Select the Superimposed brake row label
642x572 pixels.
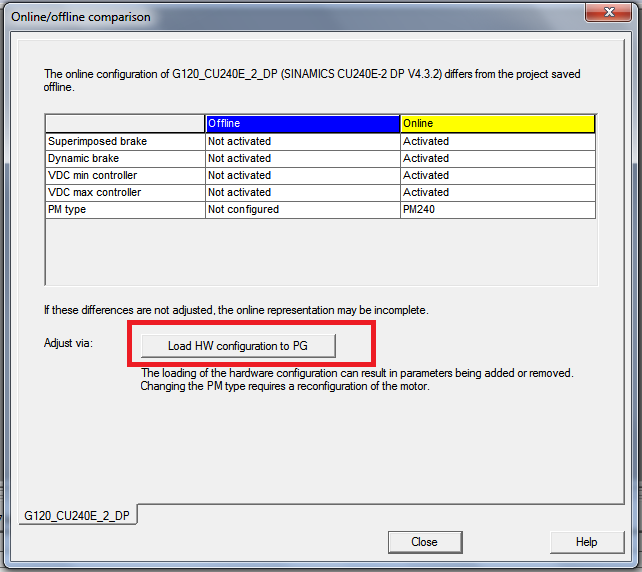(x=125, y=141)
